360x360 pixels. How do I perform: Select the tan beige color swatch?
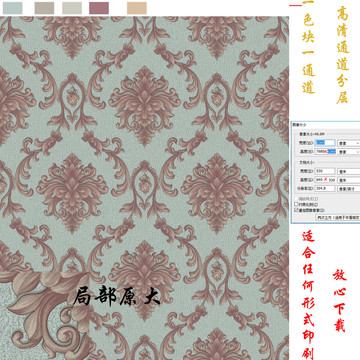(137, 8)
